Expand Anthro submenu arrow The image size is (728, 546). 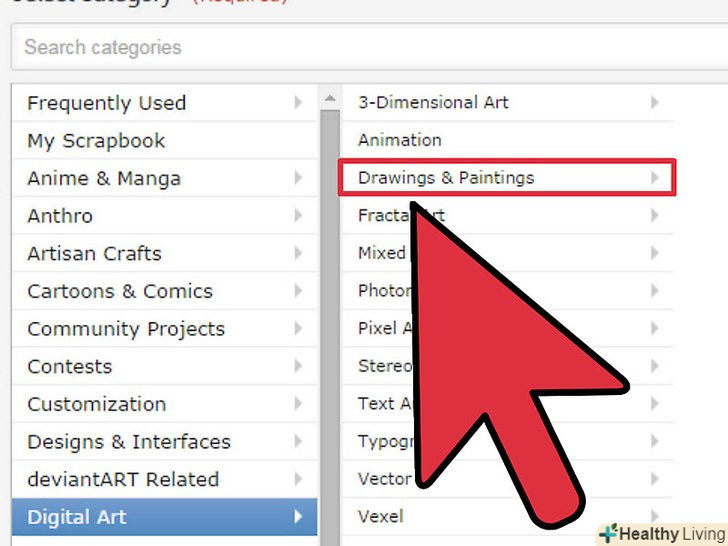point(298,215)
